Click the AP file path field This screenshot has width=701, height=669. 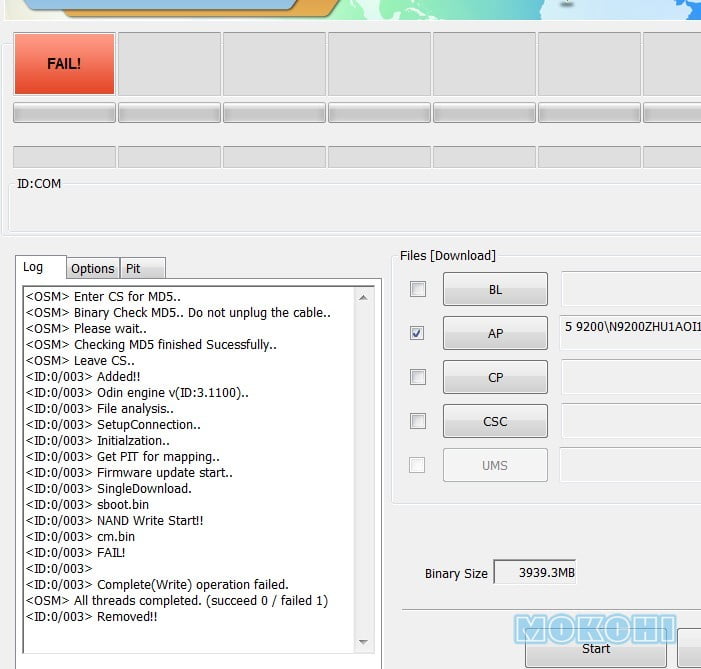coord(630,333)
